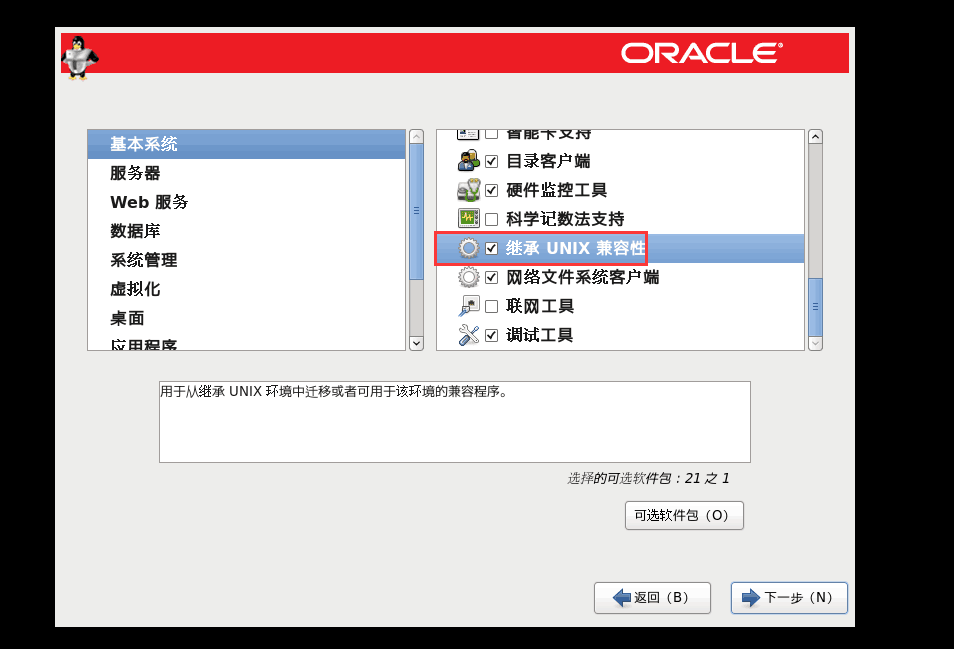
Task: Click the package description text box
Action: [x=454, y=421]
